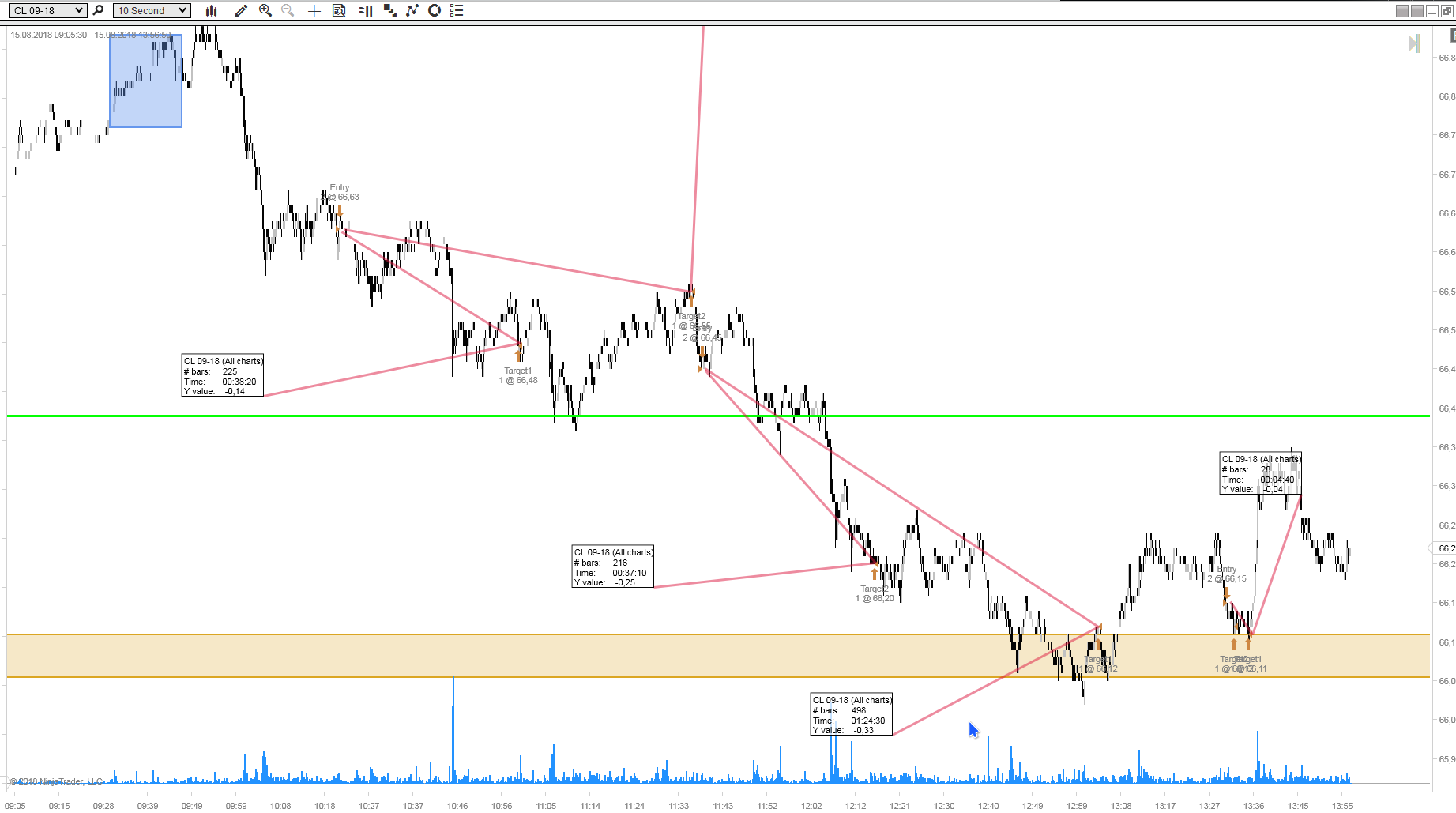The height and width of the screenshot is (813, 1456).
Task: Click the 12:02 time axis label
Action: [811, 806]
